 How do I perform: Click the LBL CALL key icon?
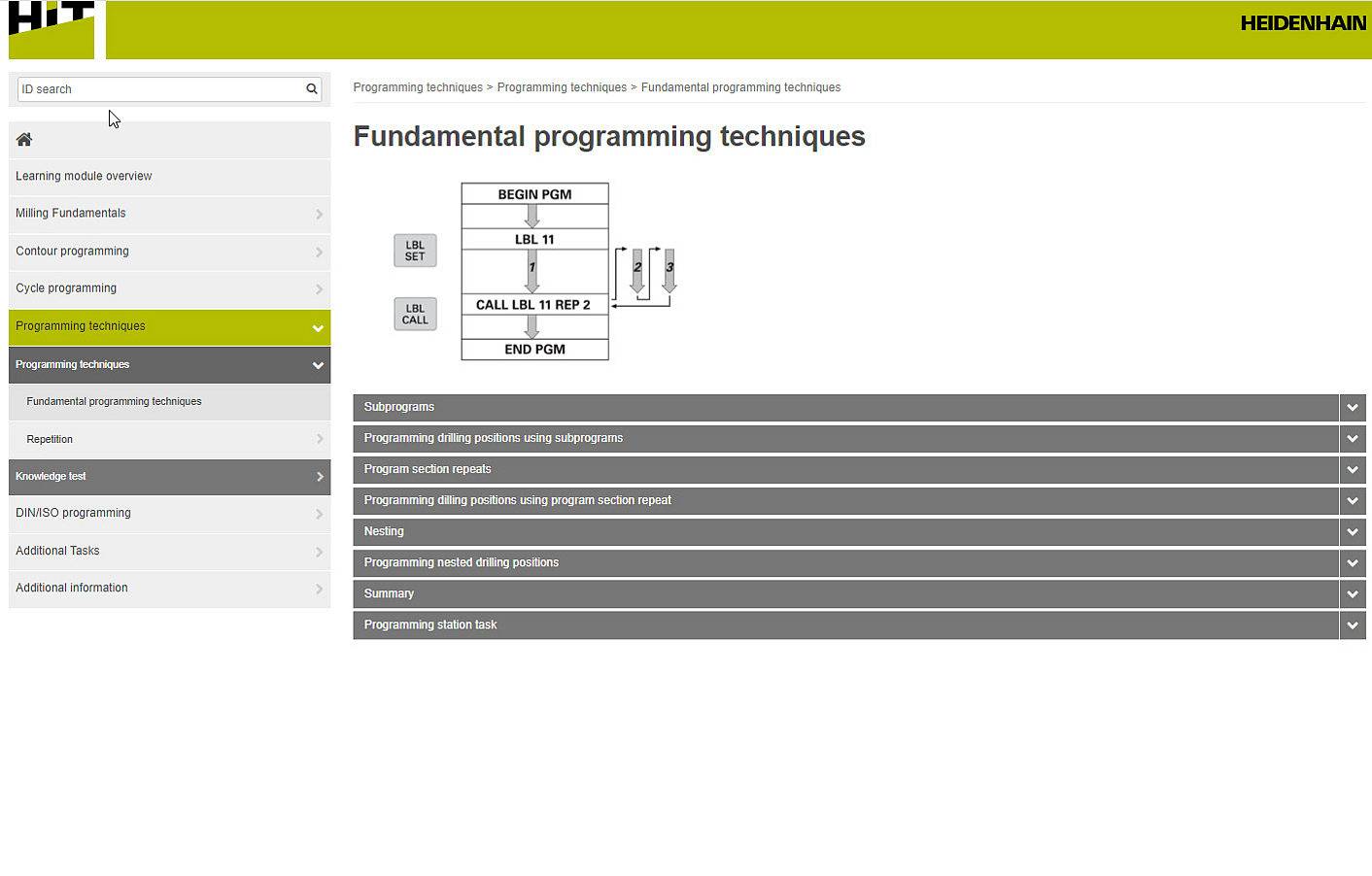[x=415, y=314]
